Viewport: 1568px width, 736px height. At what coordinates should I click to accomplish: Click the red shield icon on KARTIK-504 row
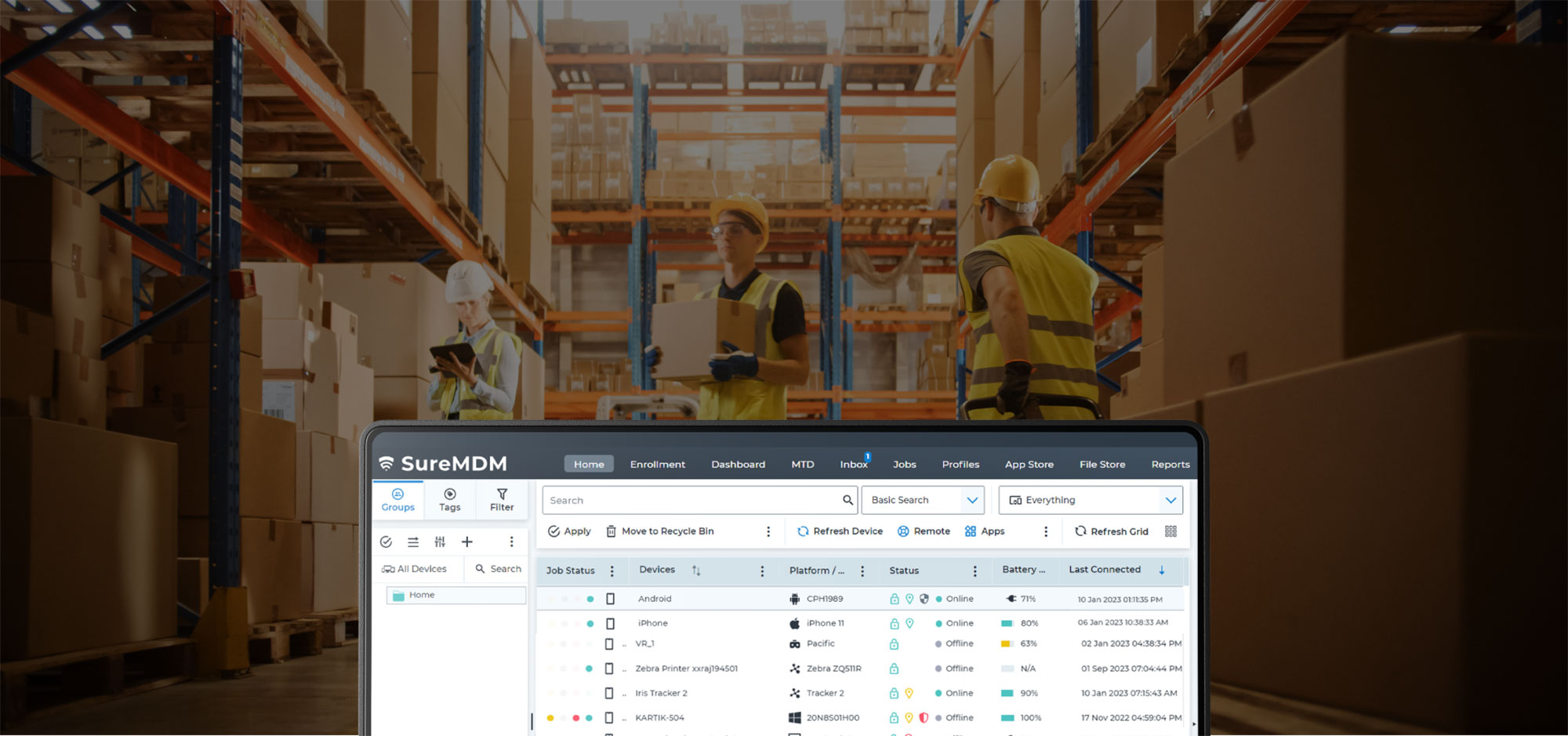coord(924,718)
